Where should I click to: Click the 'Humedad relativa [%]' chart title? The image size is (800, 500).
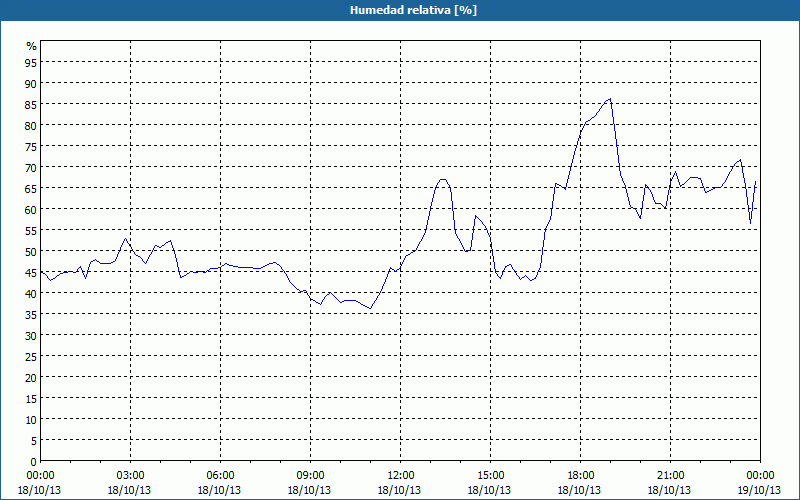click(413, 10)
